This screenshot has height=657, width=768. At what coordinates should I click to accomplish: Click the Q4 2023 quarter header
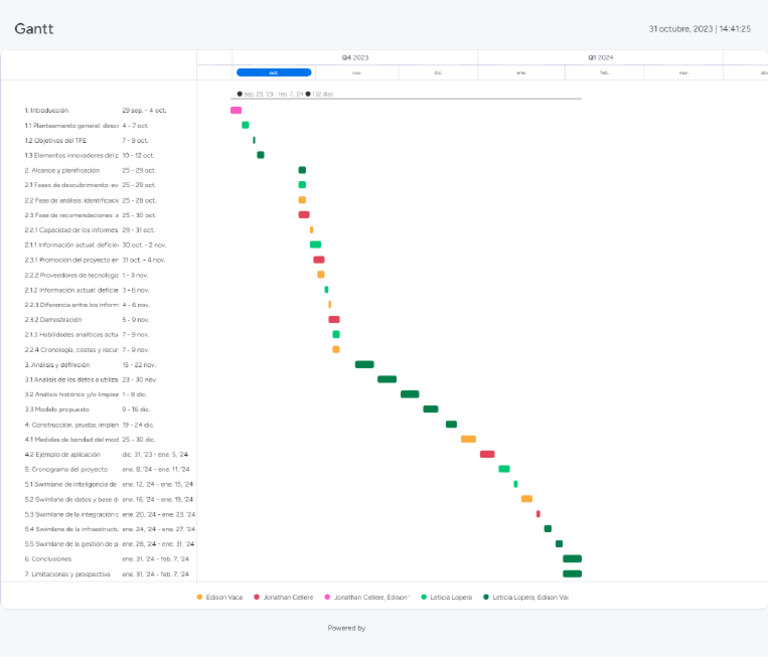[x=355, y=57]
